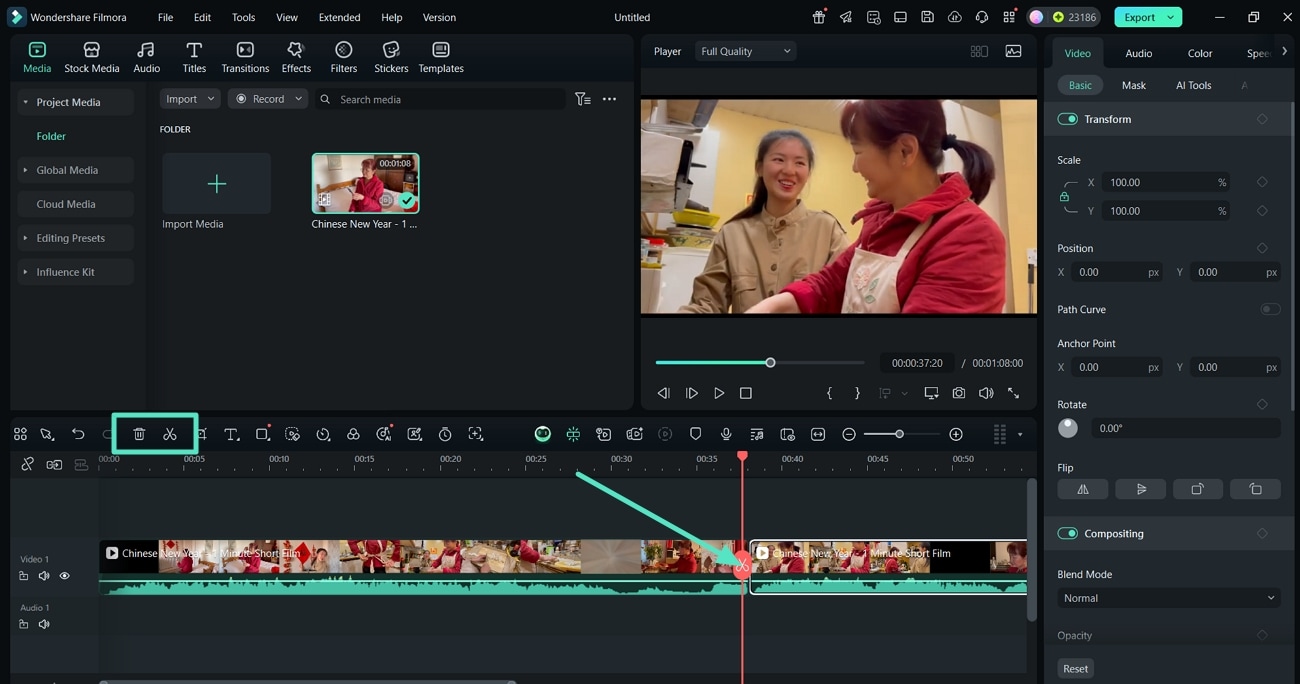Delete the selected clip with the trash icon
The height and width of the screenshot is (684, 1300).
(x=139, y=434)
